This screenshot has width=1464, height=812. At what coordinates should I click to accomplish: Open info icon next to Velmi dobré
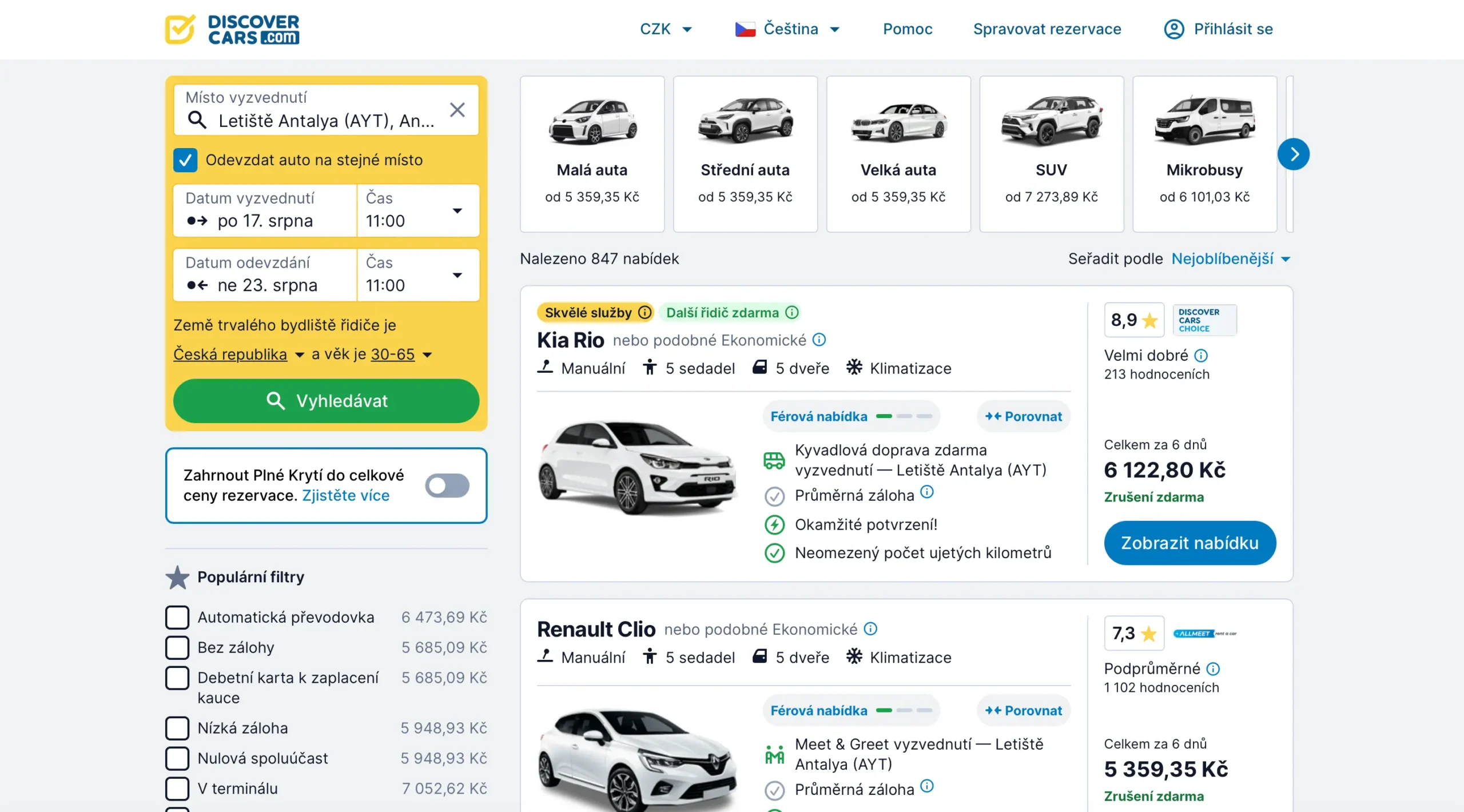(x=1201, y=356)
